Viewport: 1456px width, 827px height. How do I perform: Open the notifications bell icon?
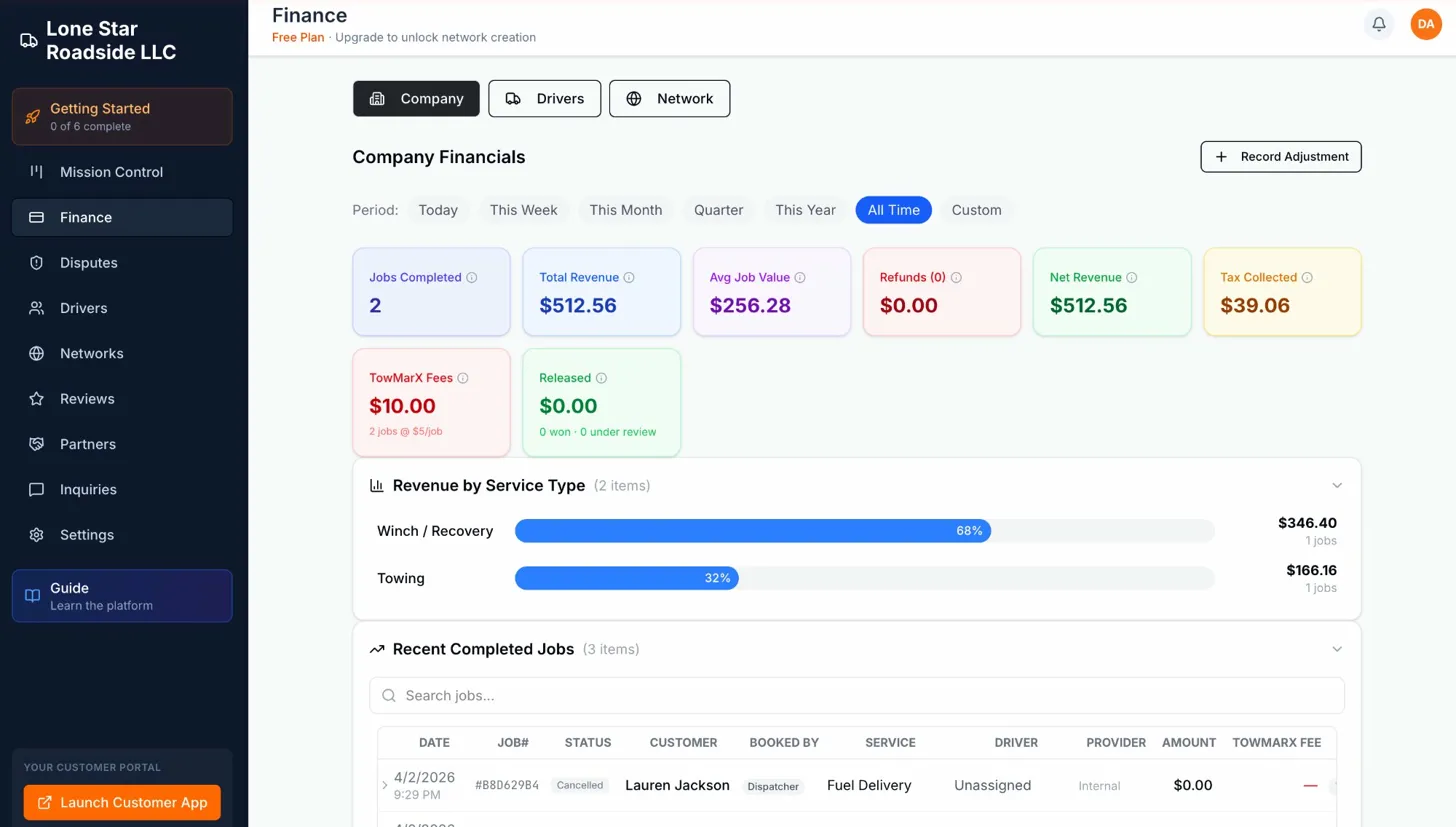pos(1379,24)
